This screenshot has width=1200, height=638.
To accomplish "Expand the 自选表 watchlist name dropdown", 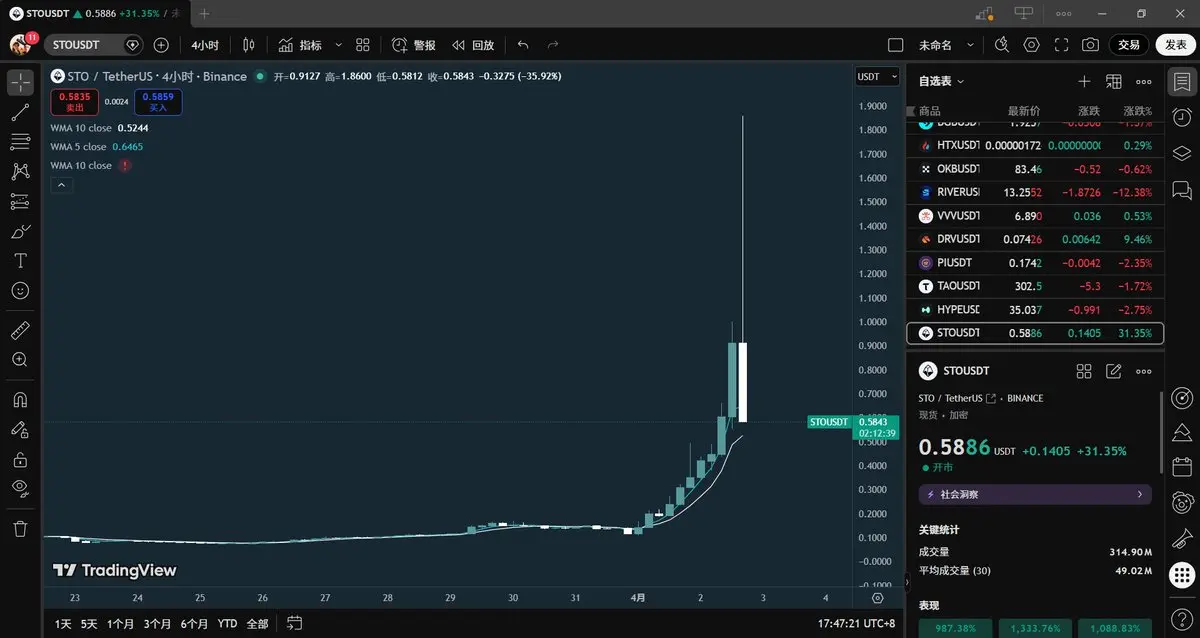I will [941, 81].
